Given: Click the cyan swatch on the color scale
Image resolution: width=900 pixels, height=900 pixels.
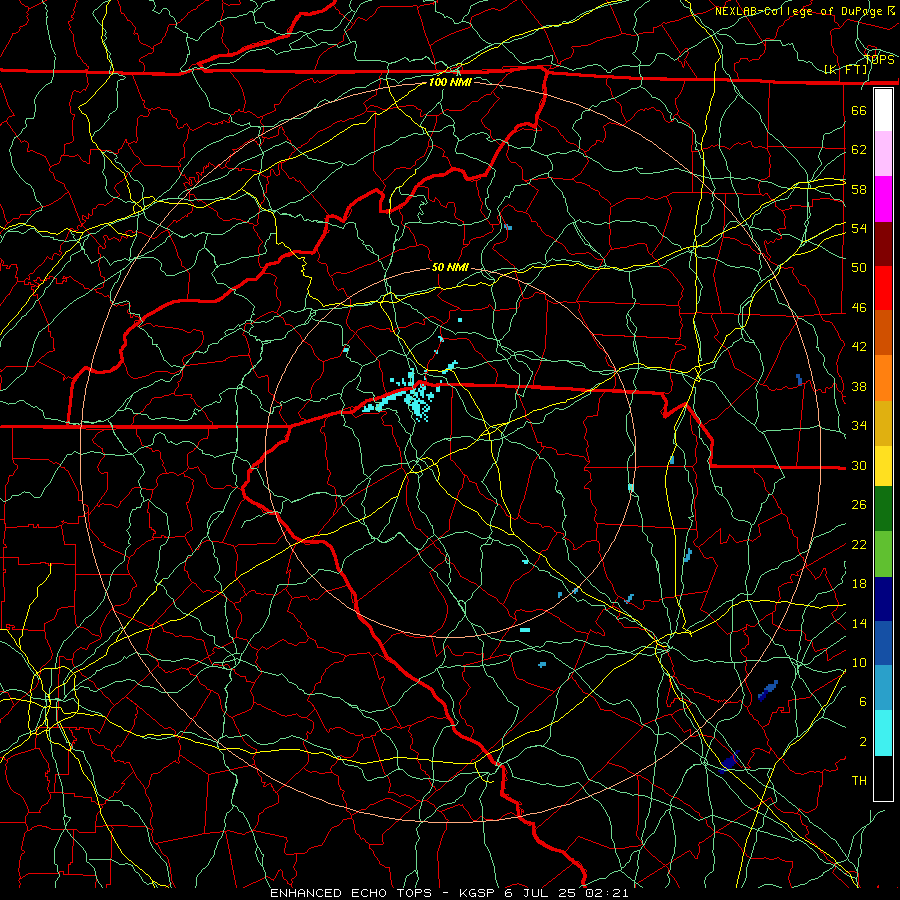Looking at the screenshot, I should point(883,733).
